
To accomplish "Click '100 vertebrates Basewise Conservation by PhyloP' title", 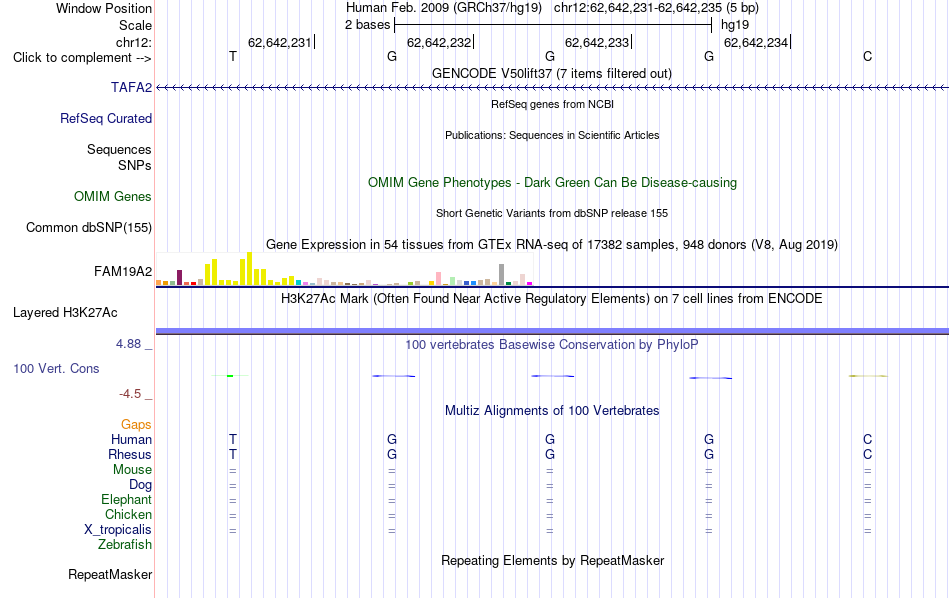I will (x=552, y=345).
